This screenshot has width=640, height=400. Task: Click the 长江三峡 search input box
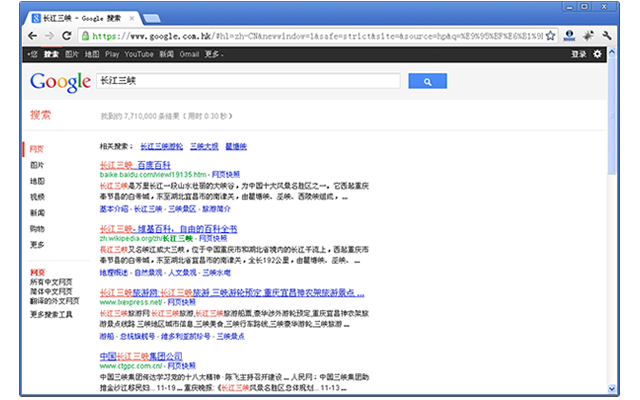click(x=248, y=81)
